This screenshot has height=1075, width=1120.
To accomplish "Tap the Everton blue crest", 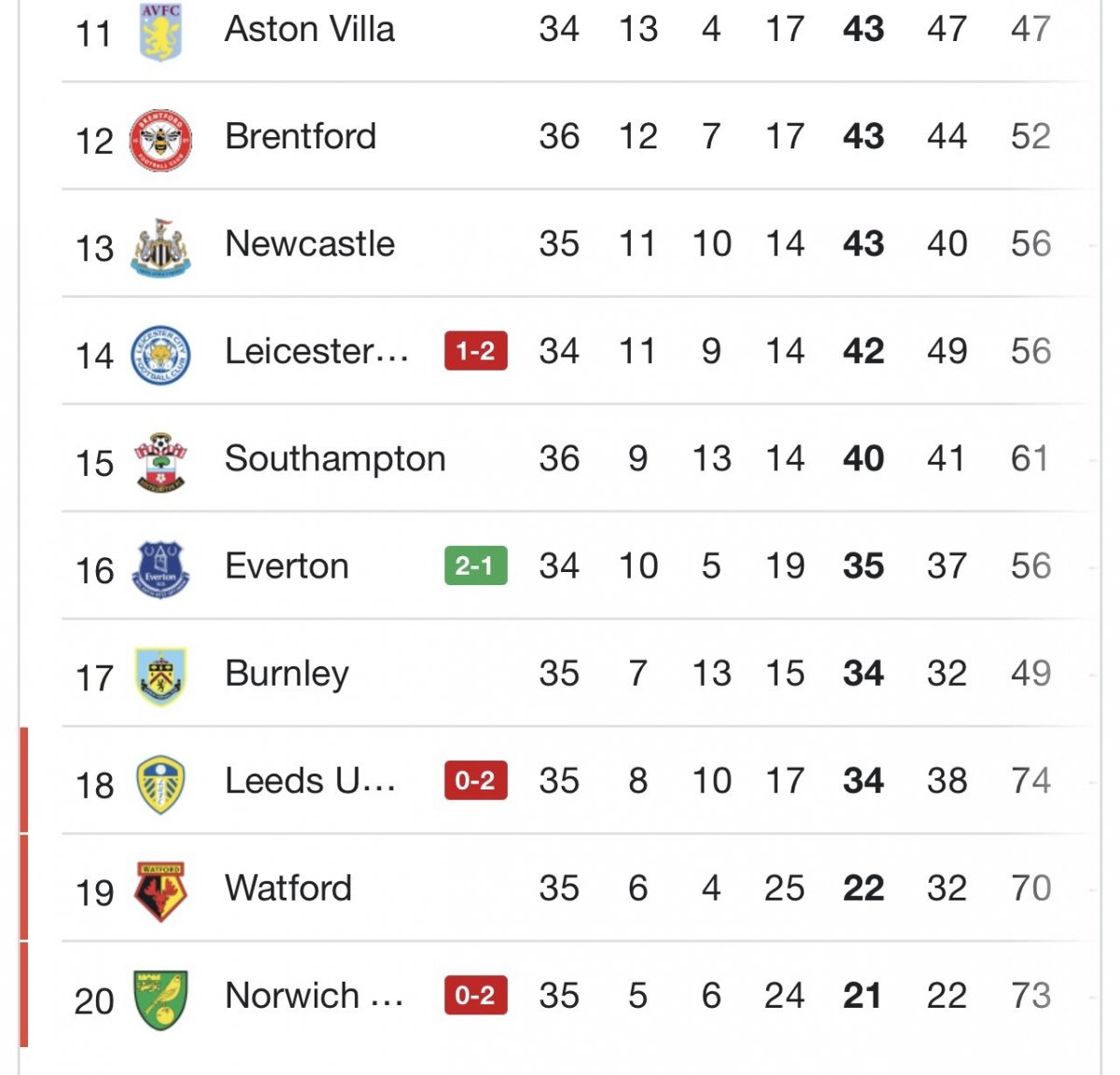I will point(161,569).
